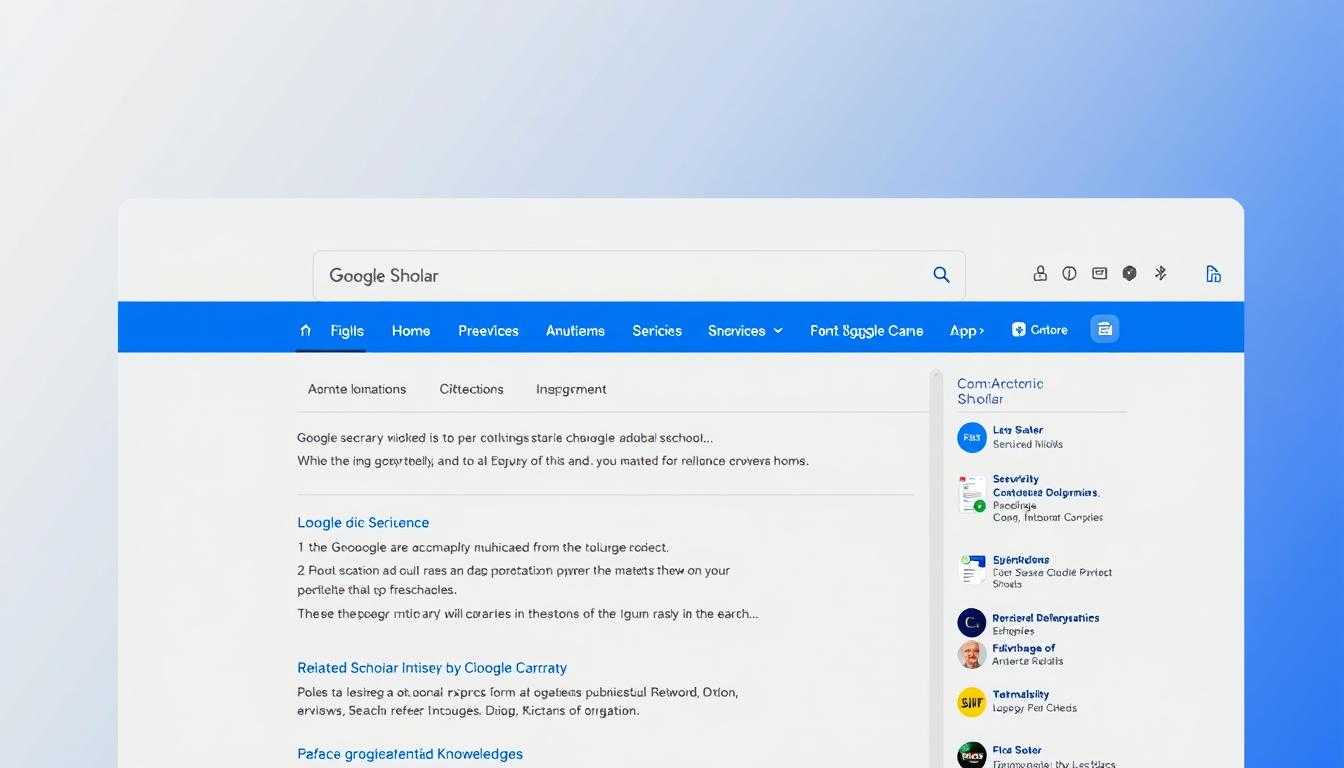Click the info circle icon
1344x768 pixels.
tap(1070, 273)
